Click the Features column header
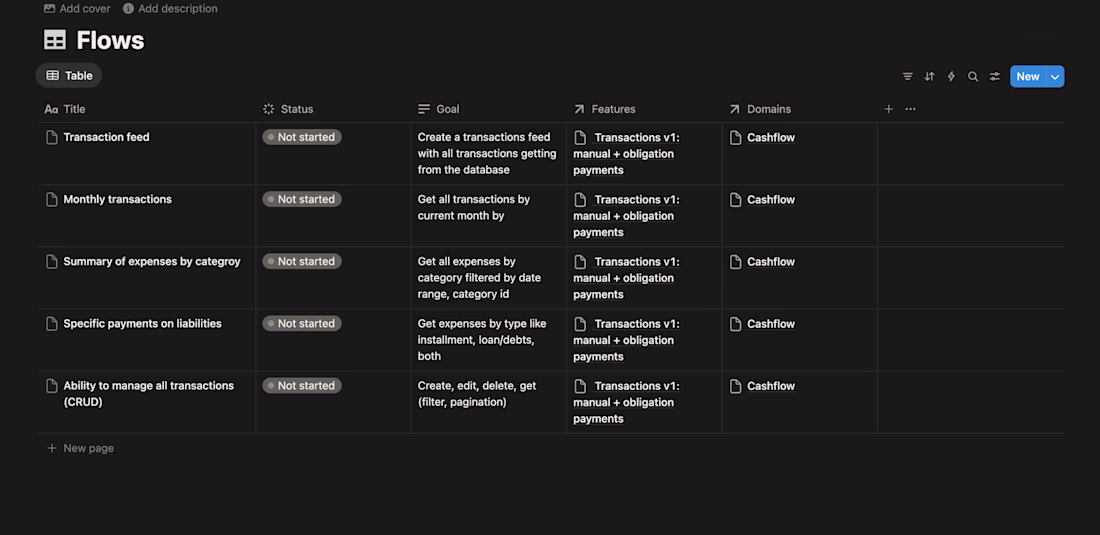The image size is (1100, 535). tap(612, 109)
